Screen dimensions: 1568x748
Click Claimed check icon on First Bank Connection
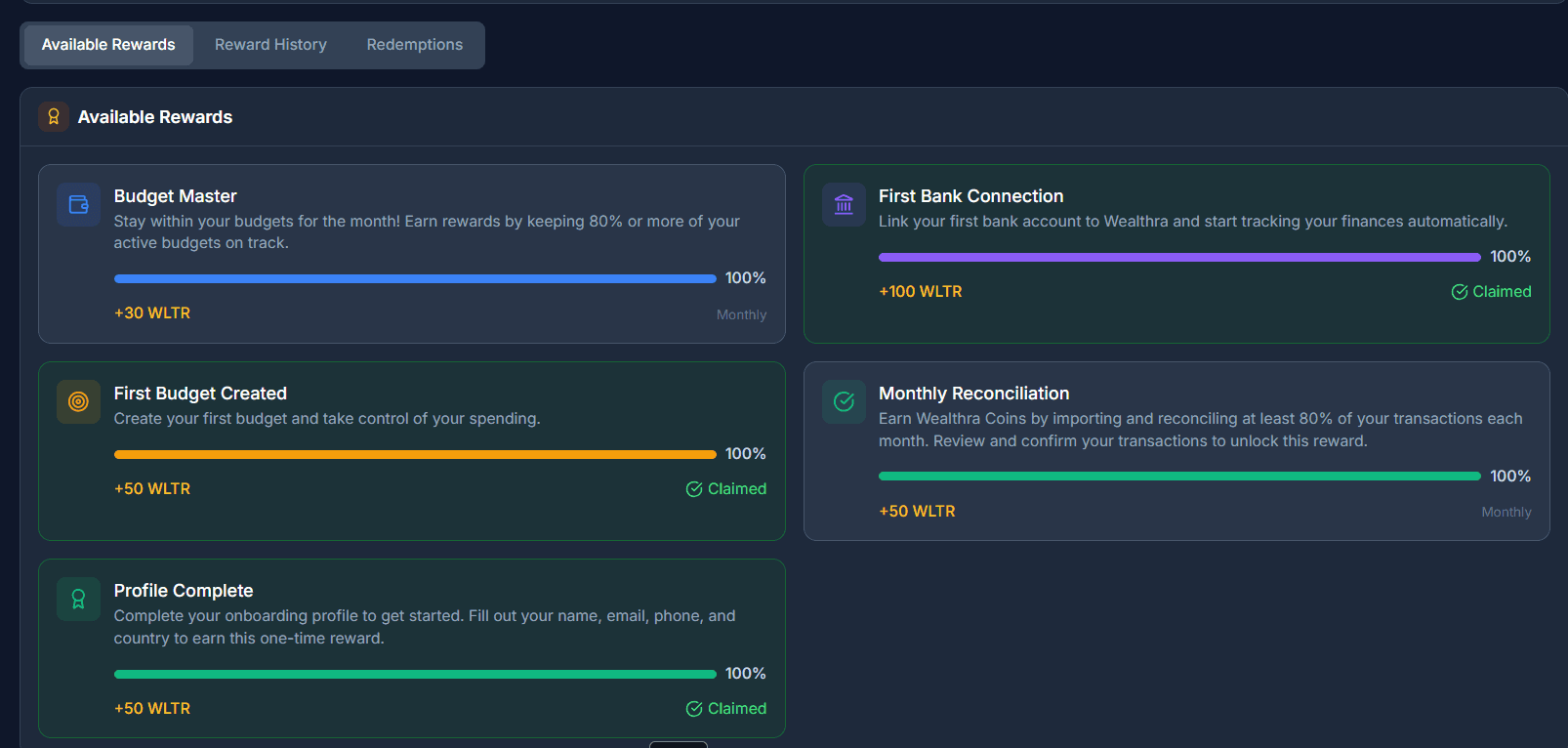[1460, 292]
